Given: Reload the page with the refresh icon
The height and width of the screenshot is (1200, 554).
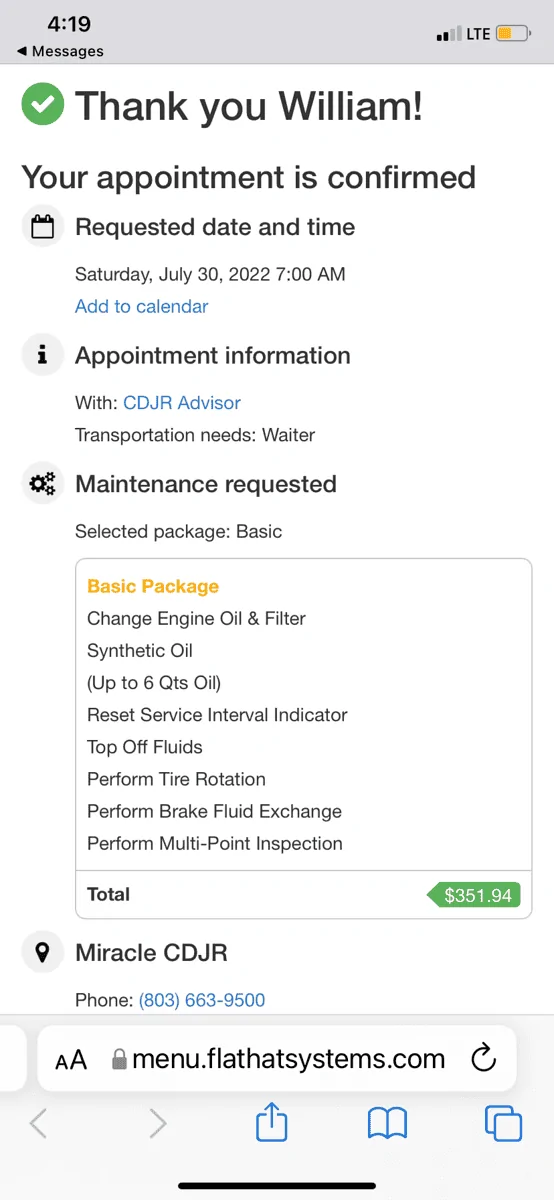Looking at the screenshot, I should click(484, 1058).
